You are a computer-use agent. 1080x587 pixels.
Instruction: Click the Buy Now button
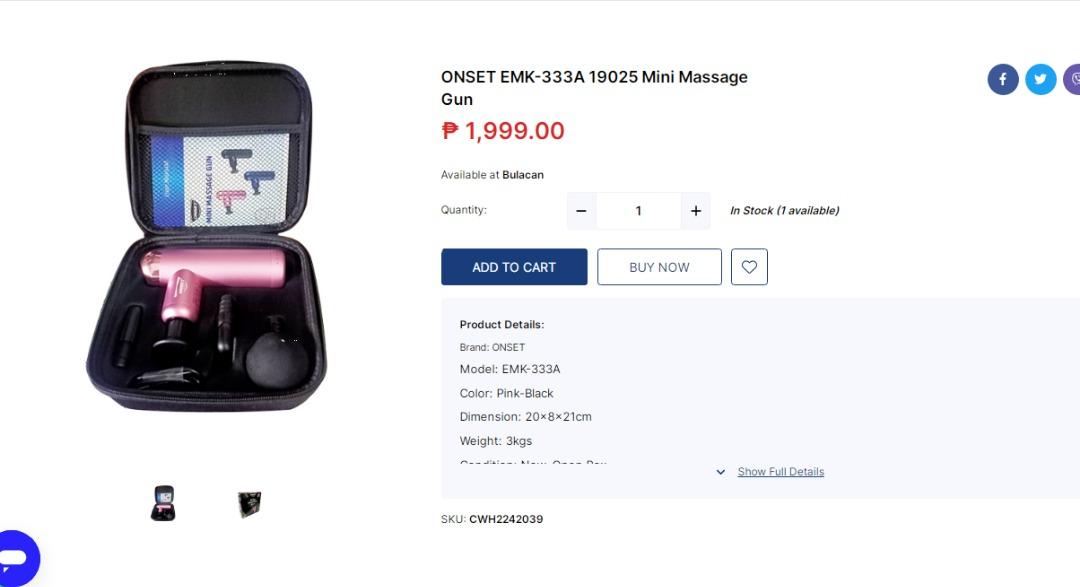[x=659, y=267]
